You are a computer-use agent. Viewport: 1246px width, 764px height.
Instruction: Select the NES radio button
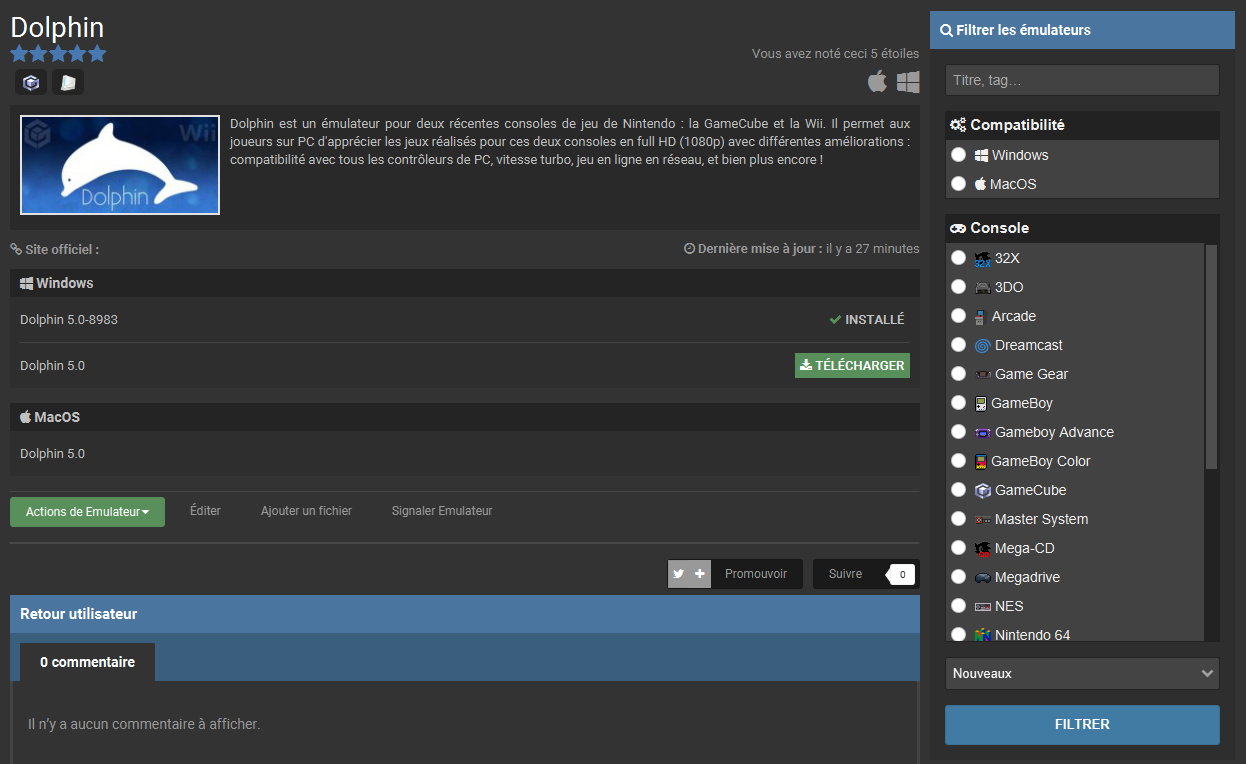click(x=958, y=606)
